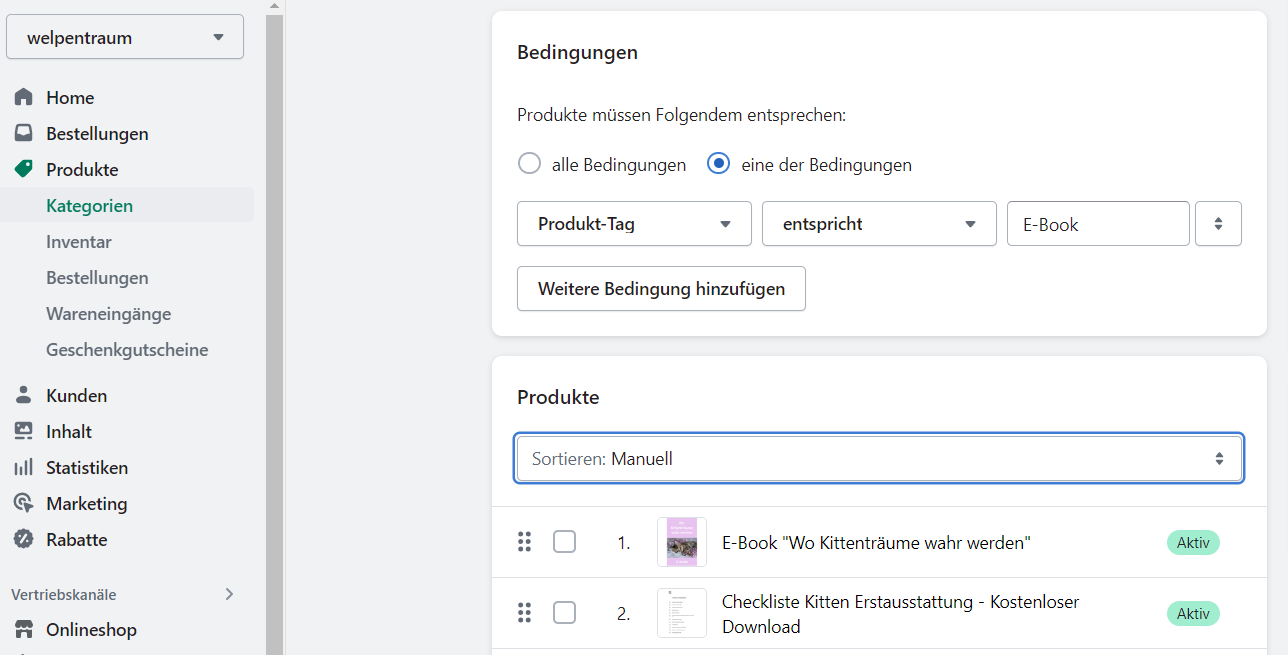This screenshot has width=1288, height=655.
Task: Click 'Weitere Bedingung hinzufügen' button
Action: pyautogui.click(x=661, y=289)
